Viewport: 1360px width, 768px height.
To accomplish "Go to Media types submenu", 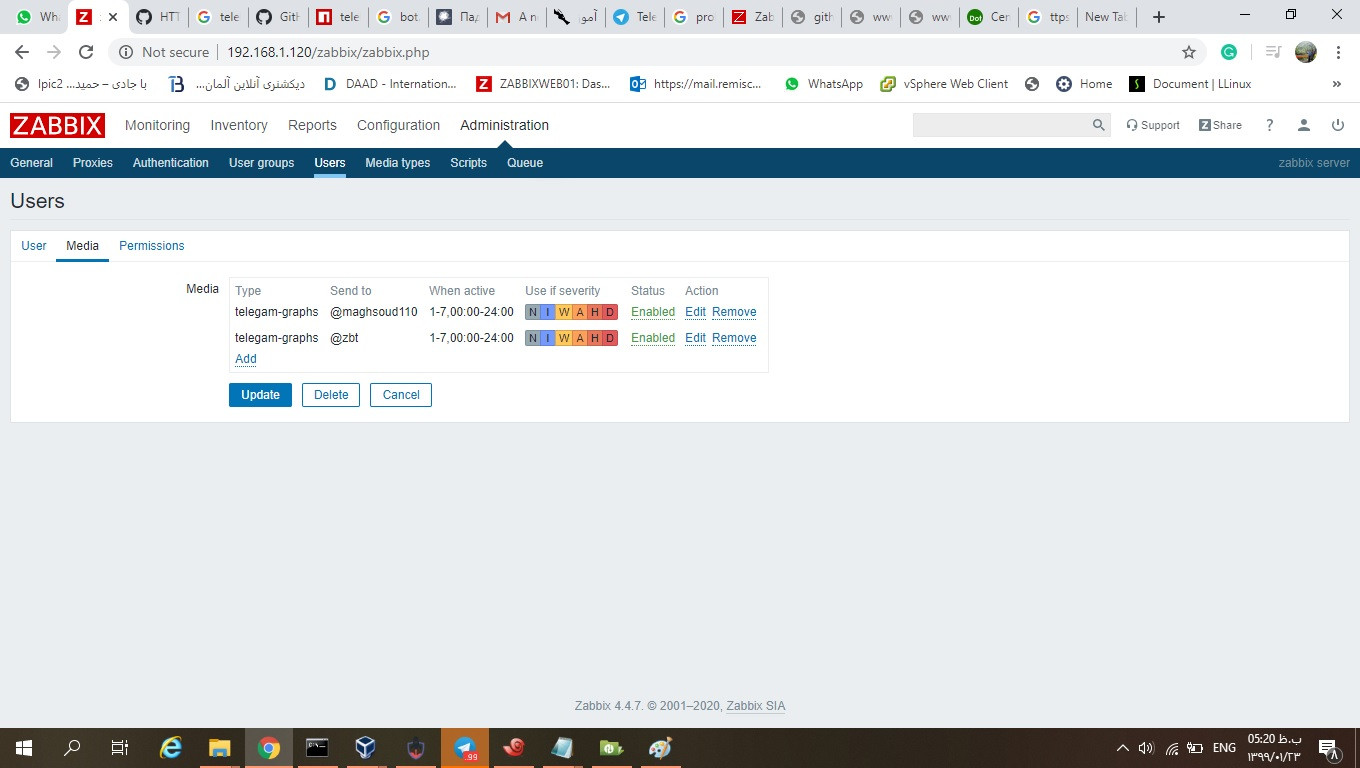I will click(x=397, y=163).
